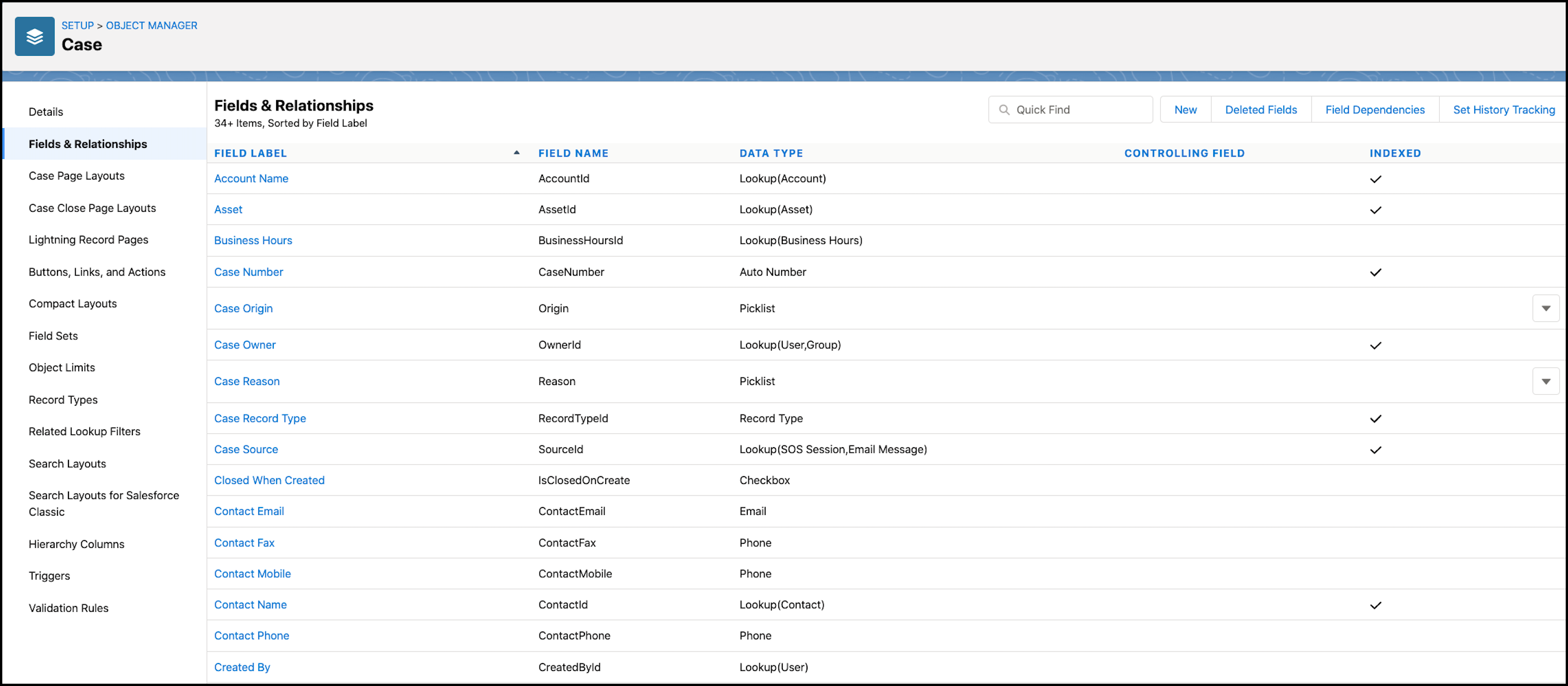View Field Dependencies

pos(1375,109)
